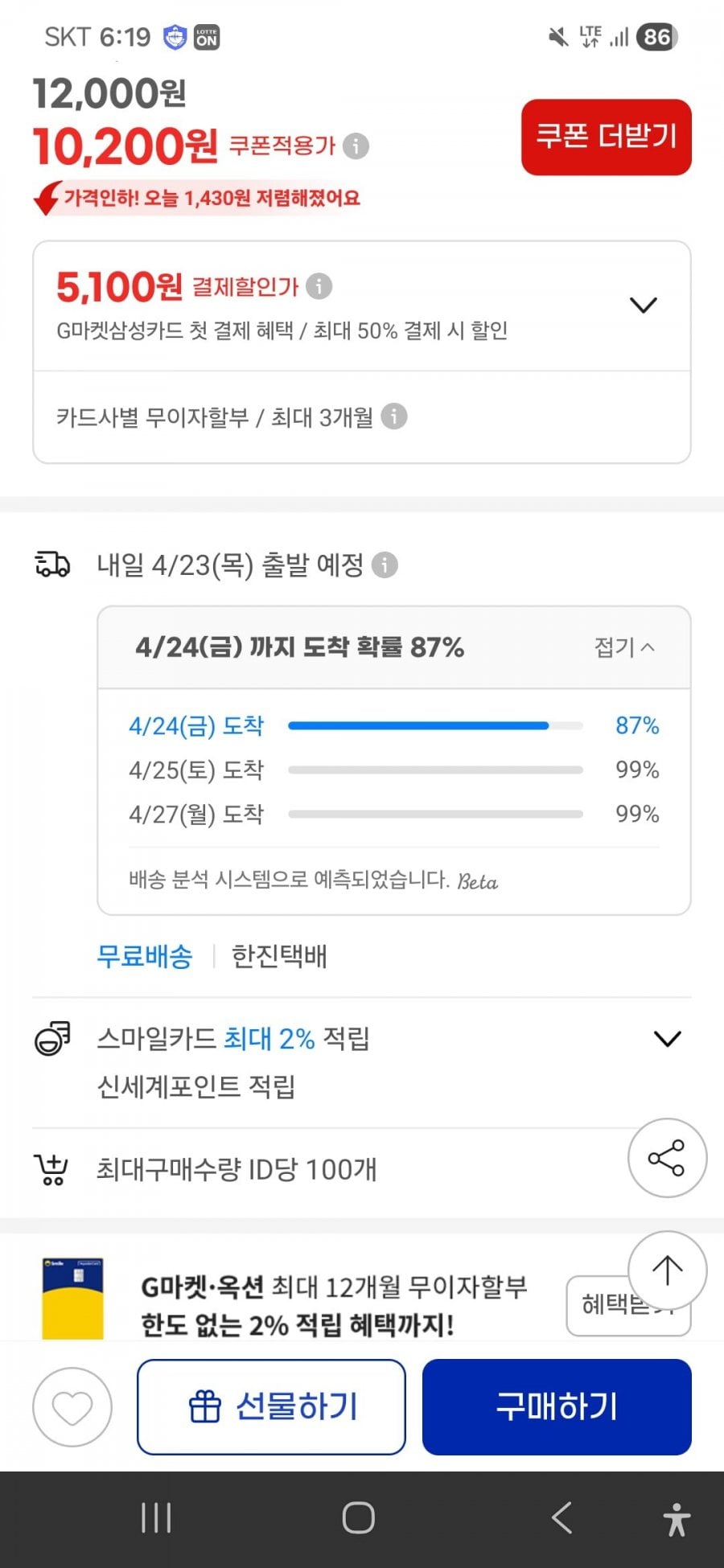Open info icon for 카드사별 무이자할부
Image resolution: width=724 pixels, height=1568 pixels.
tap(393, 417)
